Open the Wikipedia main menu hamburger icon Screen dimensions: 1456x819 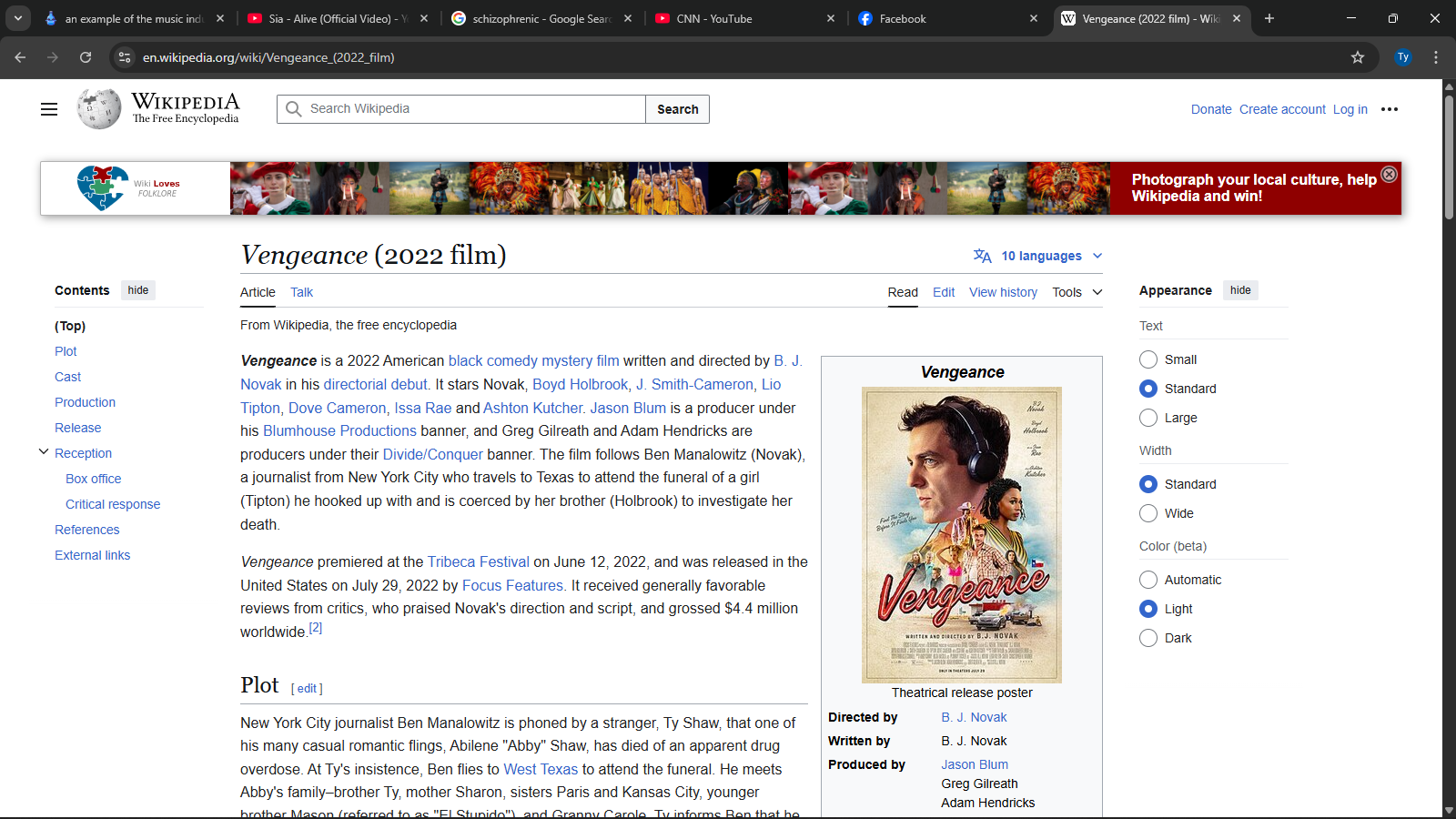pyautogui.click(x=49, y=109)
